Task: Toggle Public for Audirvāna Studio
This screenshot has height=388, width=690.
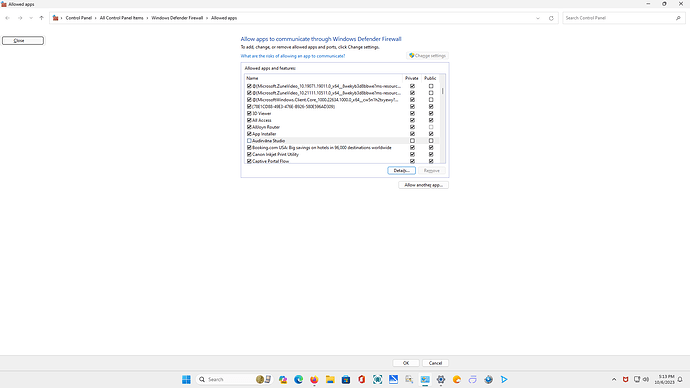Action: (431, 141)
